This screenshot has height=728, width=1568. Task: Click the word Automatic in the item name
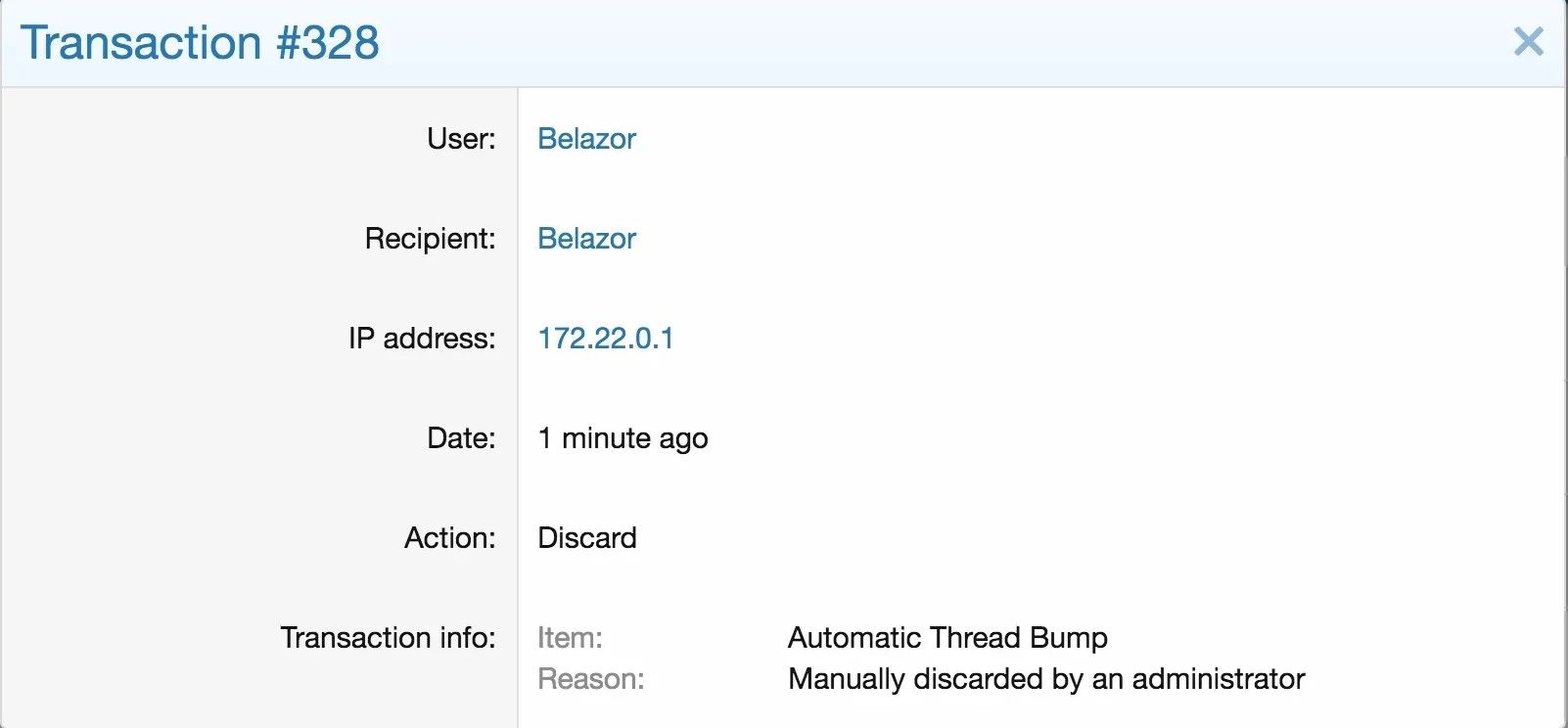855,638
